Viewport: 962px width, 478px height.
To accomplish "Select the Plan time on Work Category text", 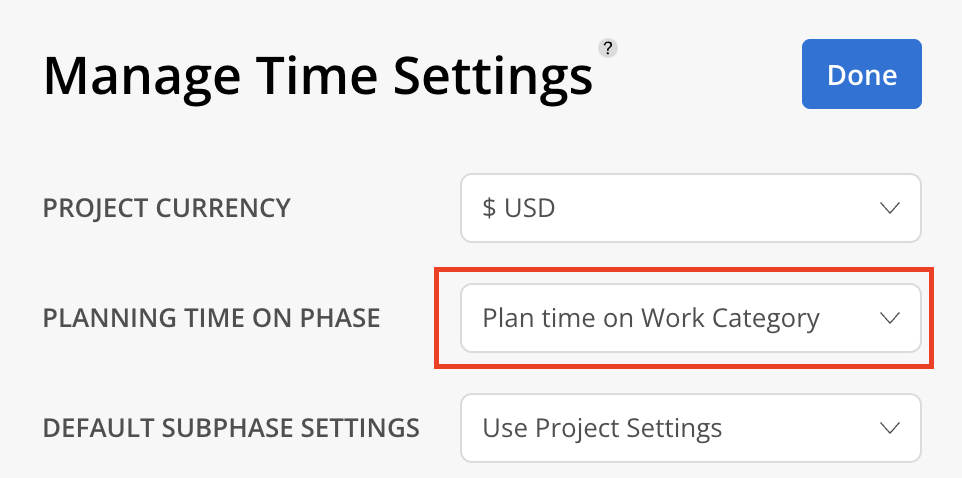I will tap(651, 318).
